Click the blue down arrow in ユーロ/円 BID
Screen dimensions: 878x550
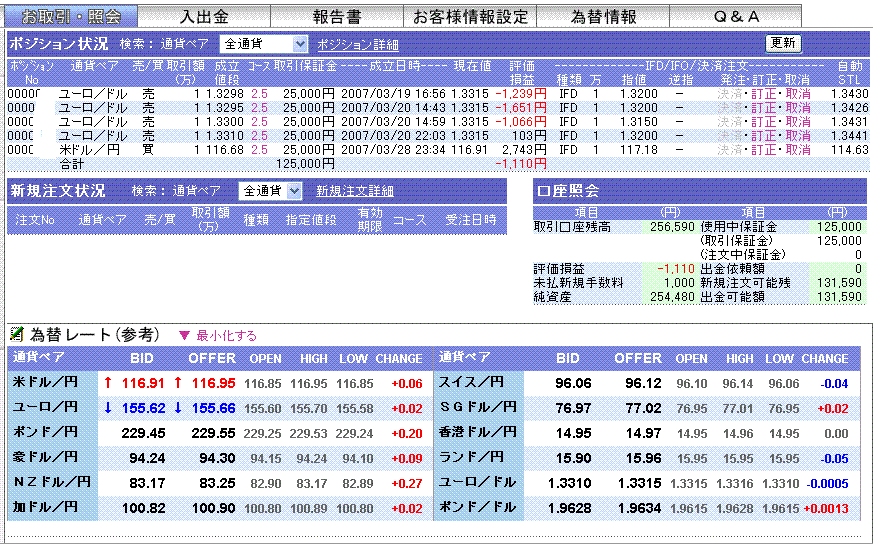pos(108,407)
